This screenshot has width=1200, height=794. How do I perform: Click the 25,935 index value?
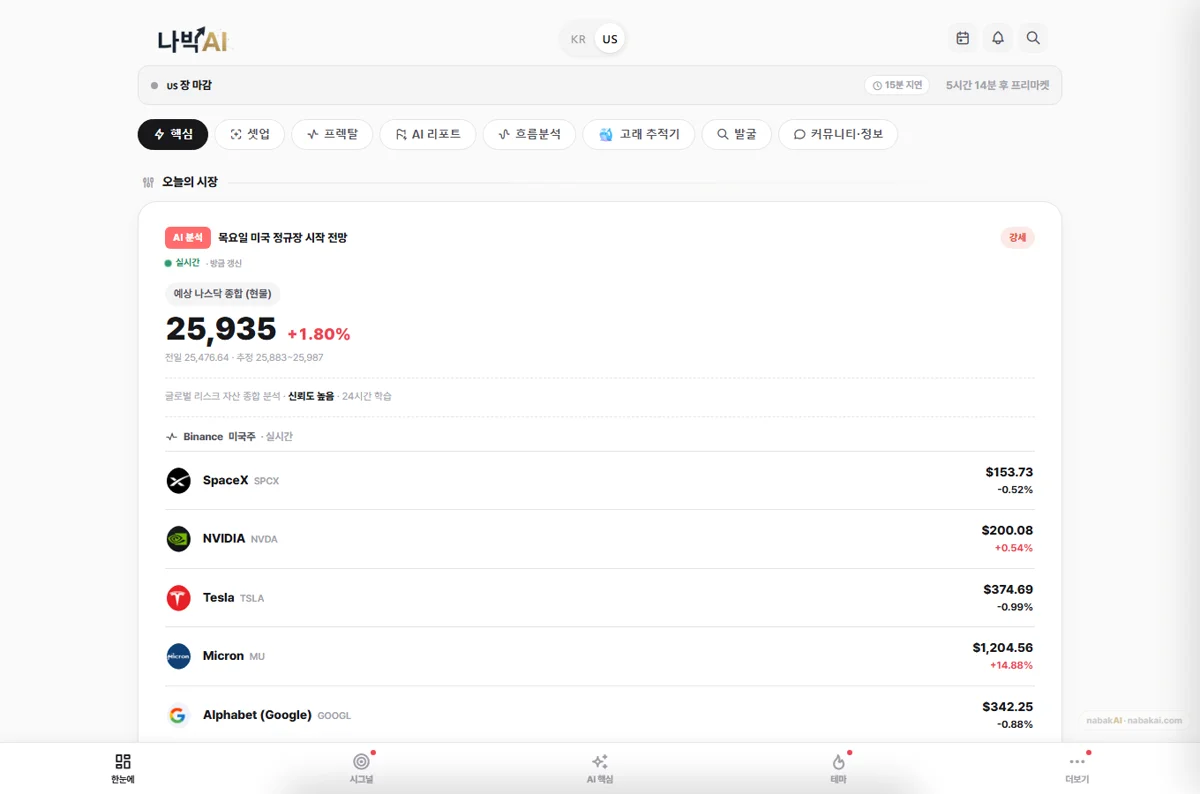point(221,329)
